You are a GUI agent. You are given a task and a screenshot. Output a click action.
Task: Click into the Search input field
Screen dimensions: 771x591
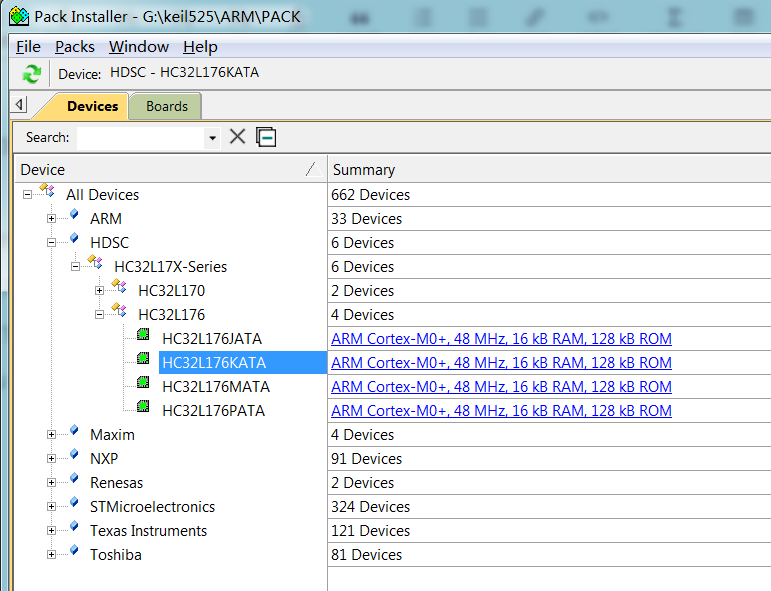point(141,138)
